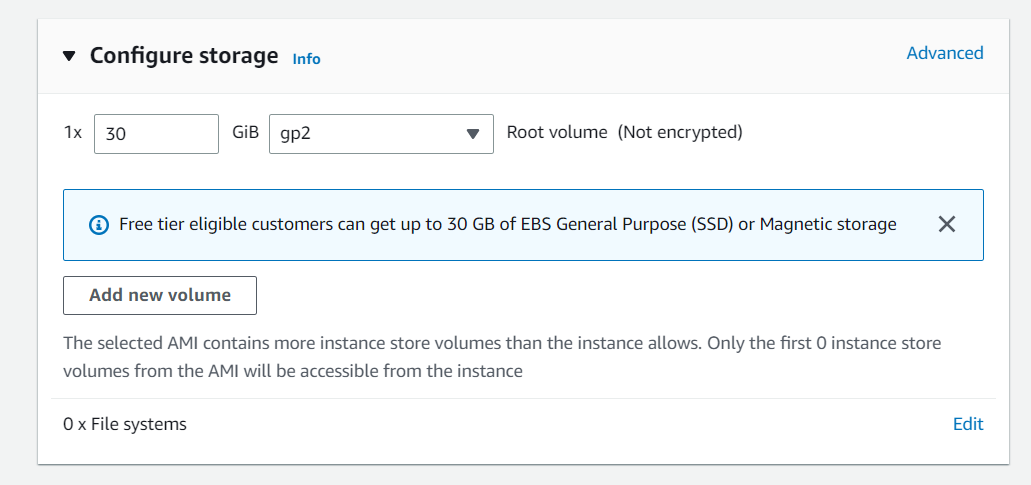Click "Magnetic storage" words in the banner
Viewport: 1031px width, 485px height.
coord(828,224)
